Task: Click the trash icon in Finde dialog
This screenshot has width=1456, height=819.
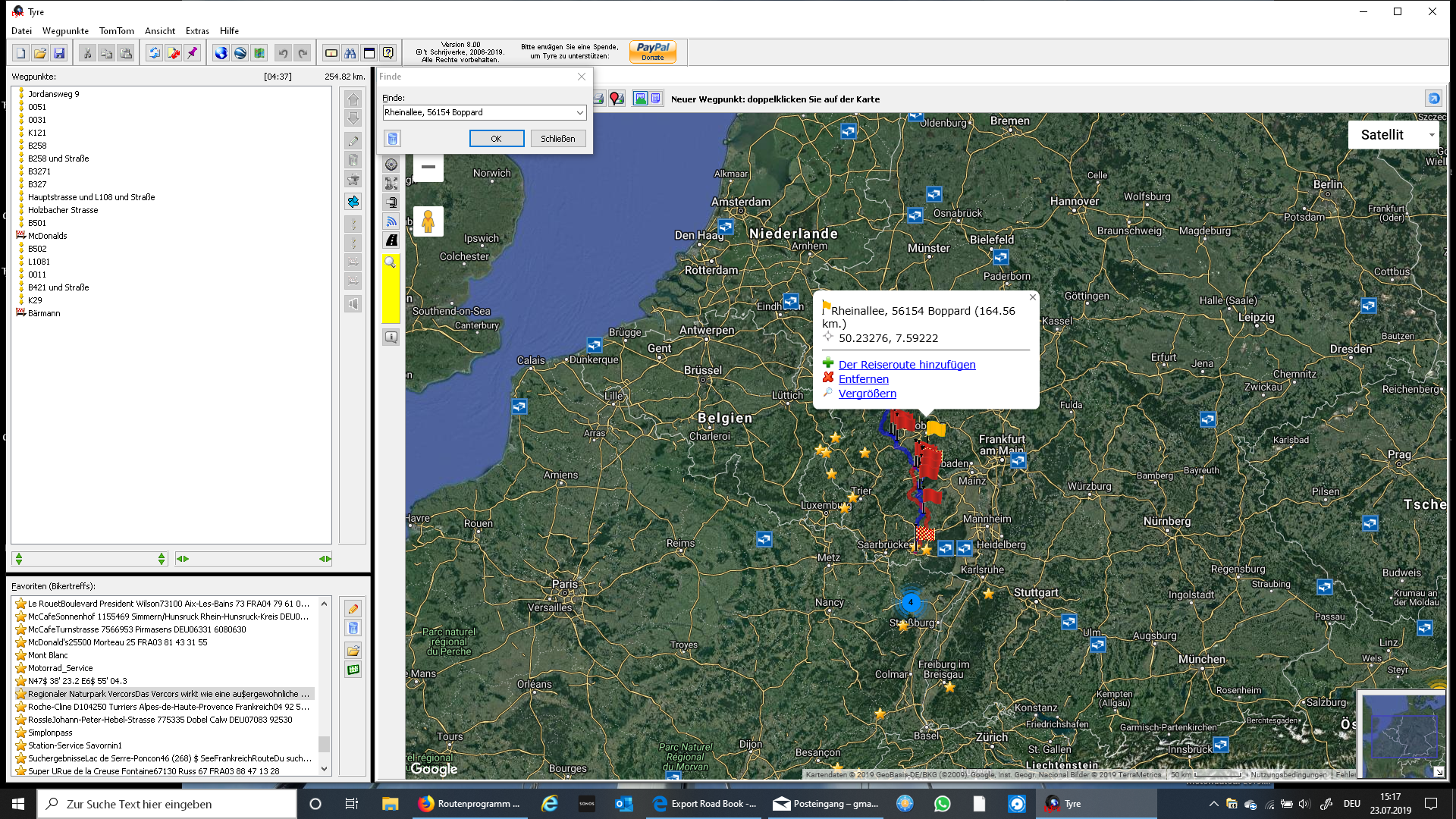Action: (x=392, y=139)
